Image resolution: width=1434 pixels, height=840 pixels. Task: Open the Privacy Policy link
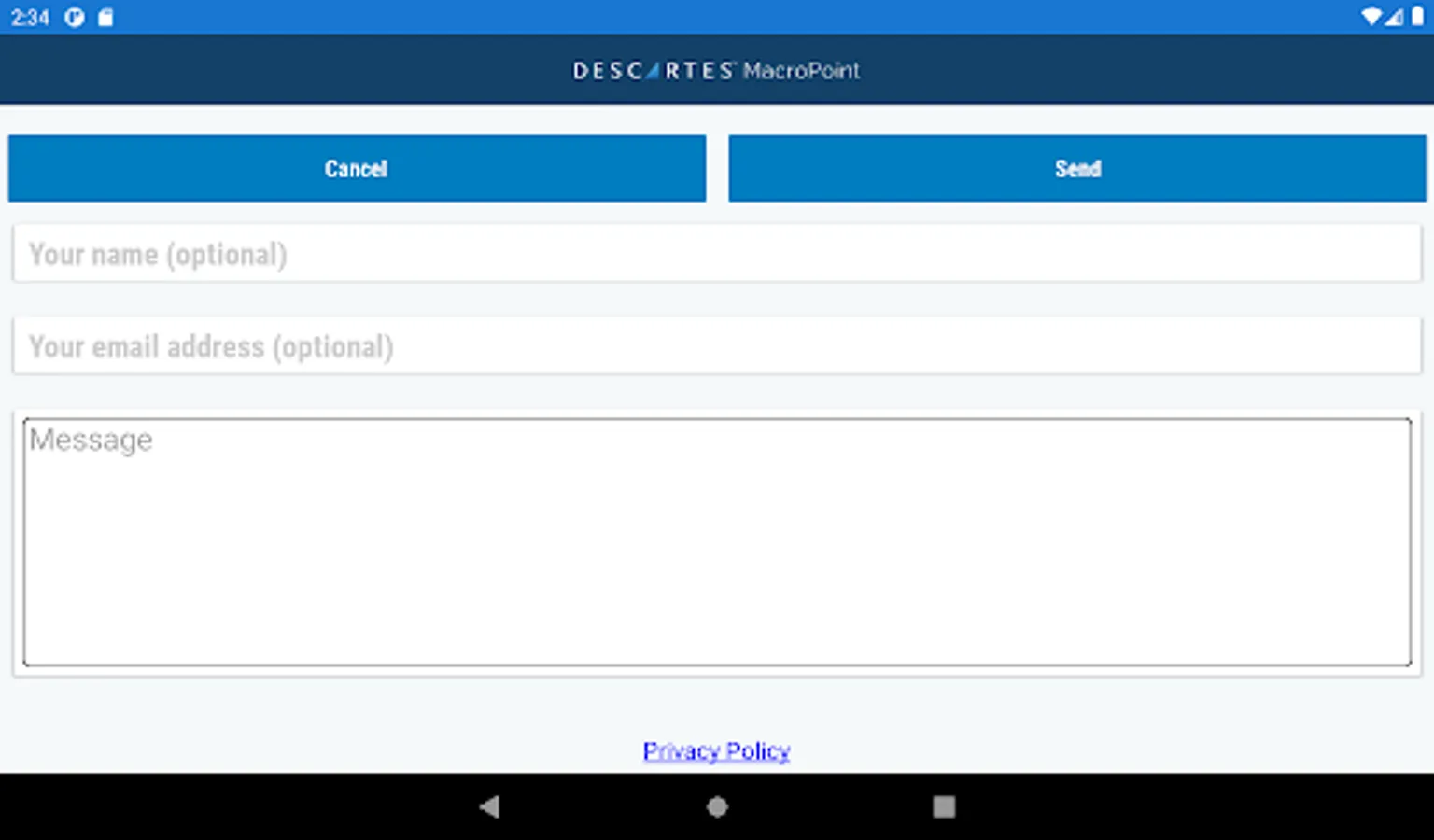click(716, 751)
